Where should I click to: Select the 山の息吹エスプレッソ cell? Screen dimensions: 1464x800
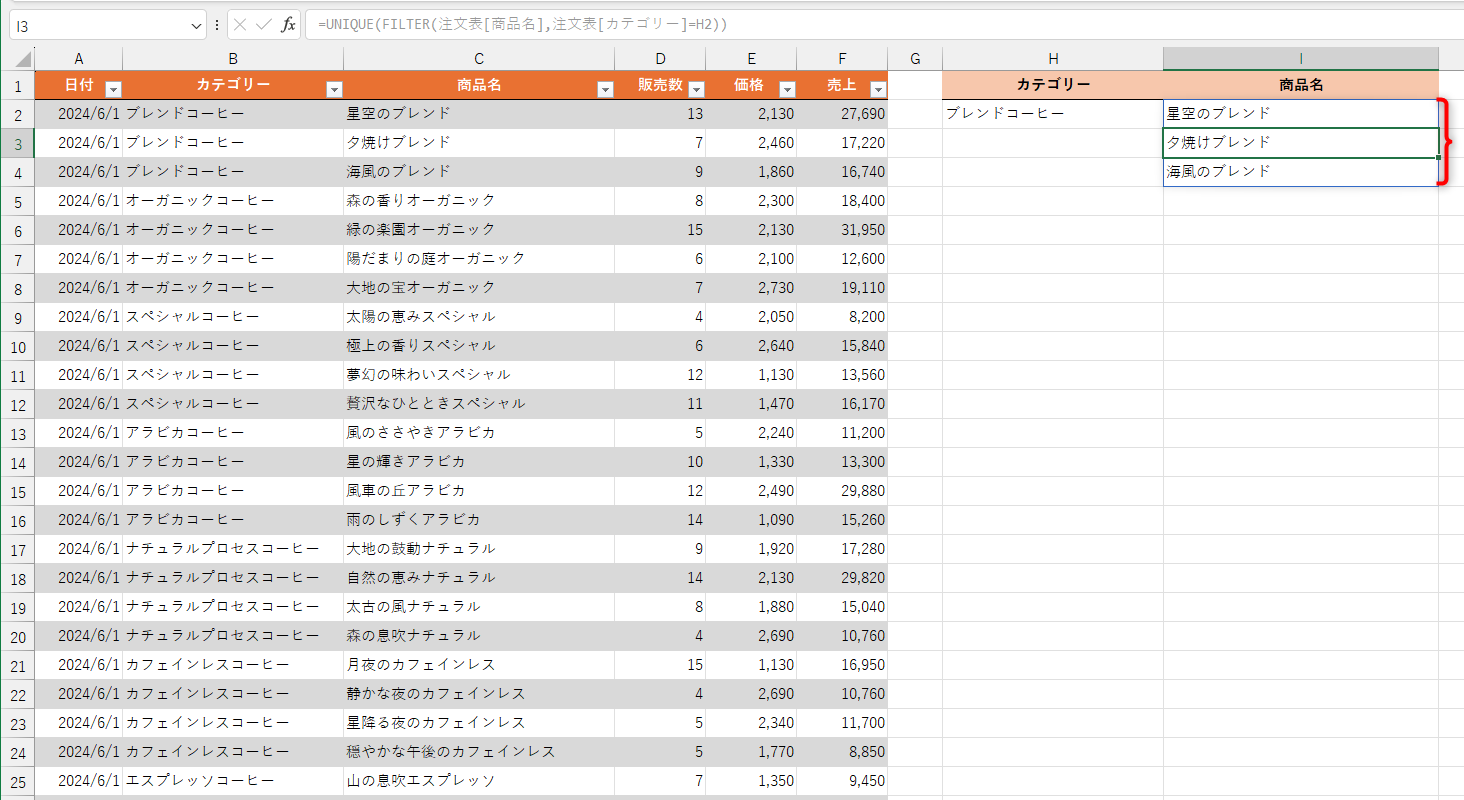[479, 781]
